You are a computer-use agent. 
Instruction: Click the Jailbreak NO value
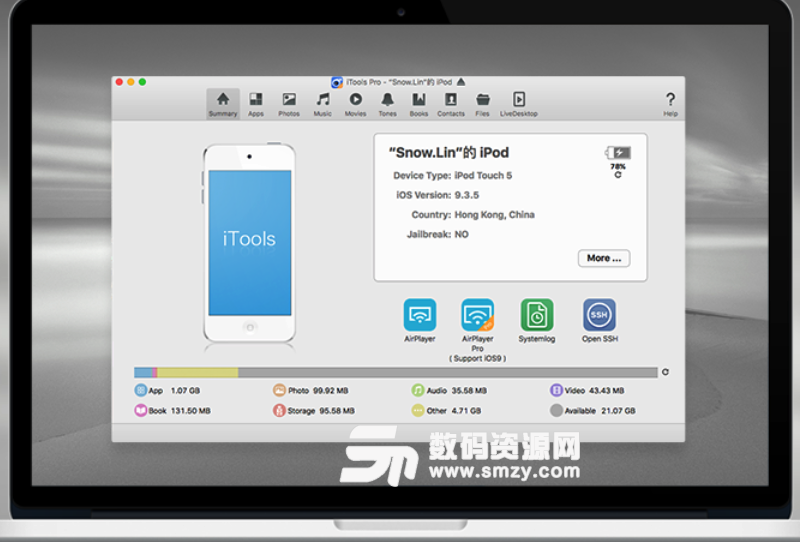461,234
